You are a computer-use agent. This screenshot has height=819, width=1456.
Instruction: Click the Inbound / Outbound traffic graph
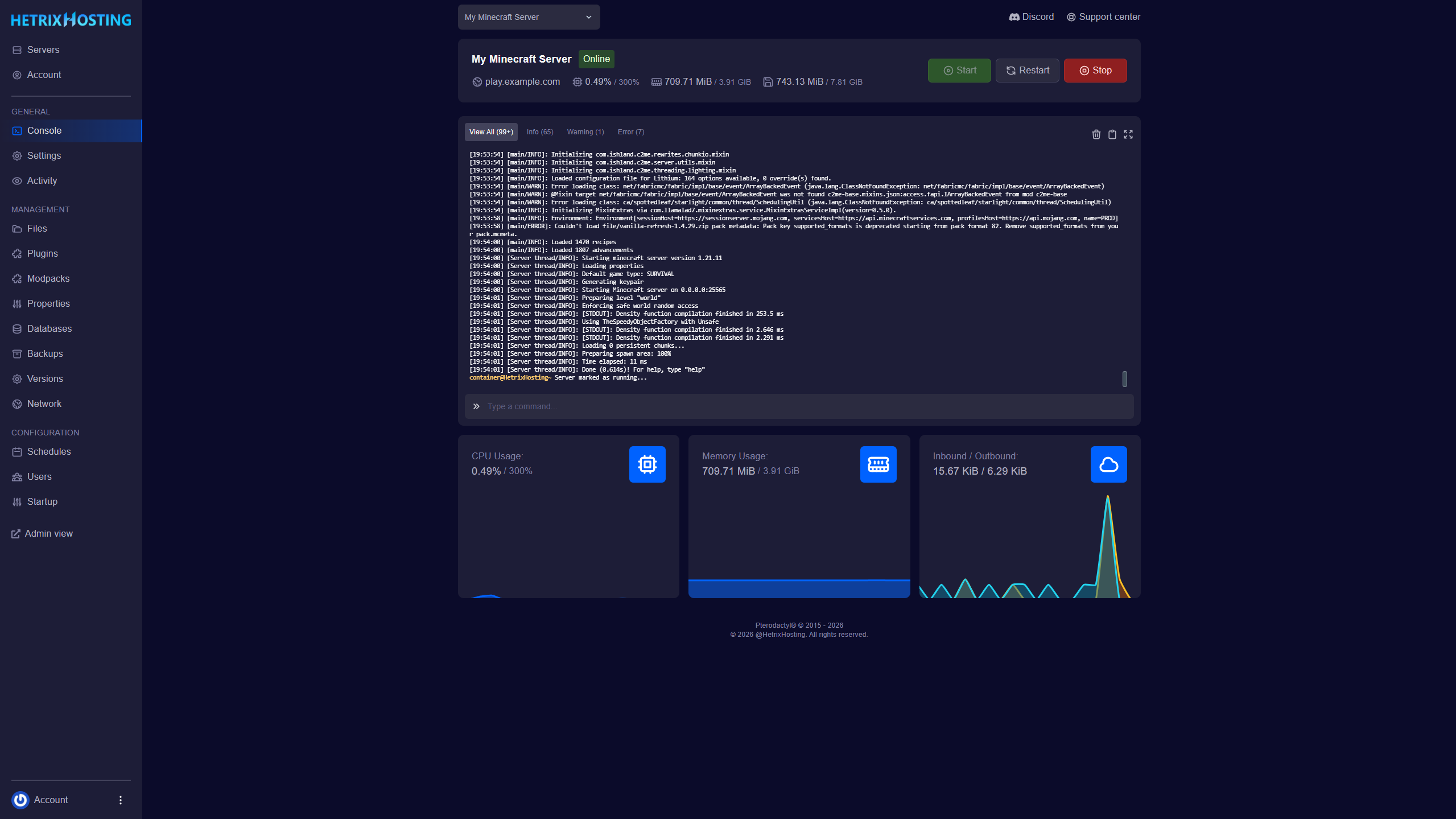point(1030,545)
